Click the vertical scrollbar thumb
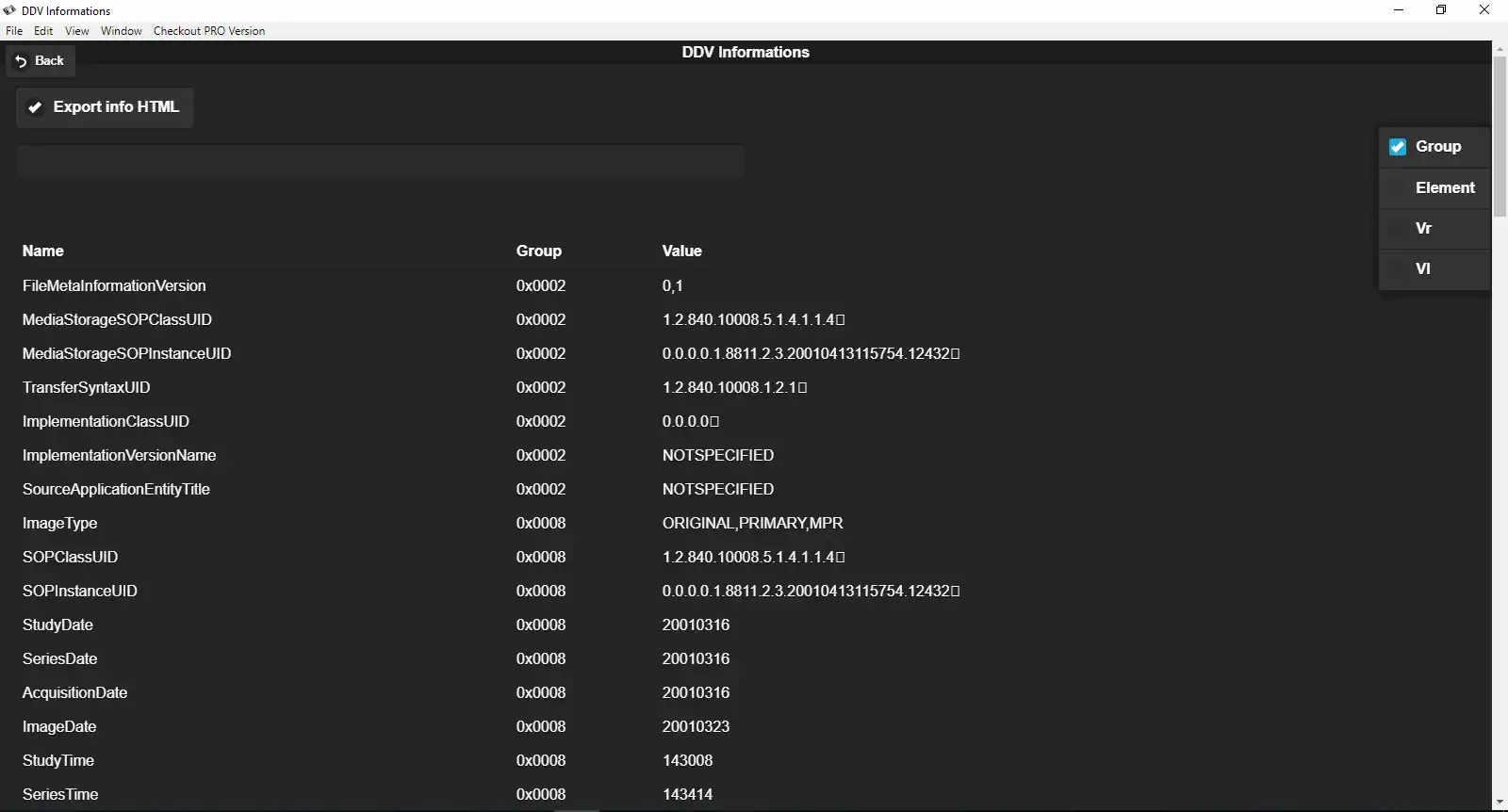The width and height of the screenshot is (1508, 812). (x=1500, y=136)
